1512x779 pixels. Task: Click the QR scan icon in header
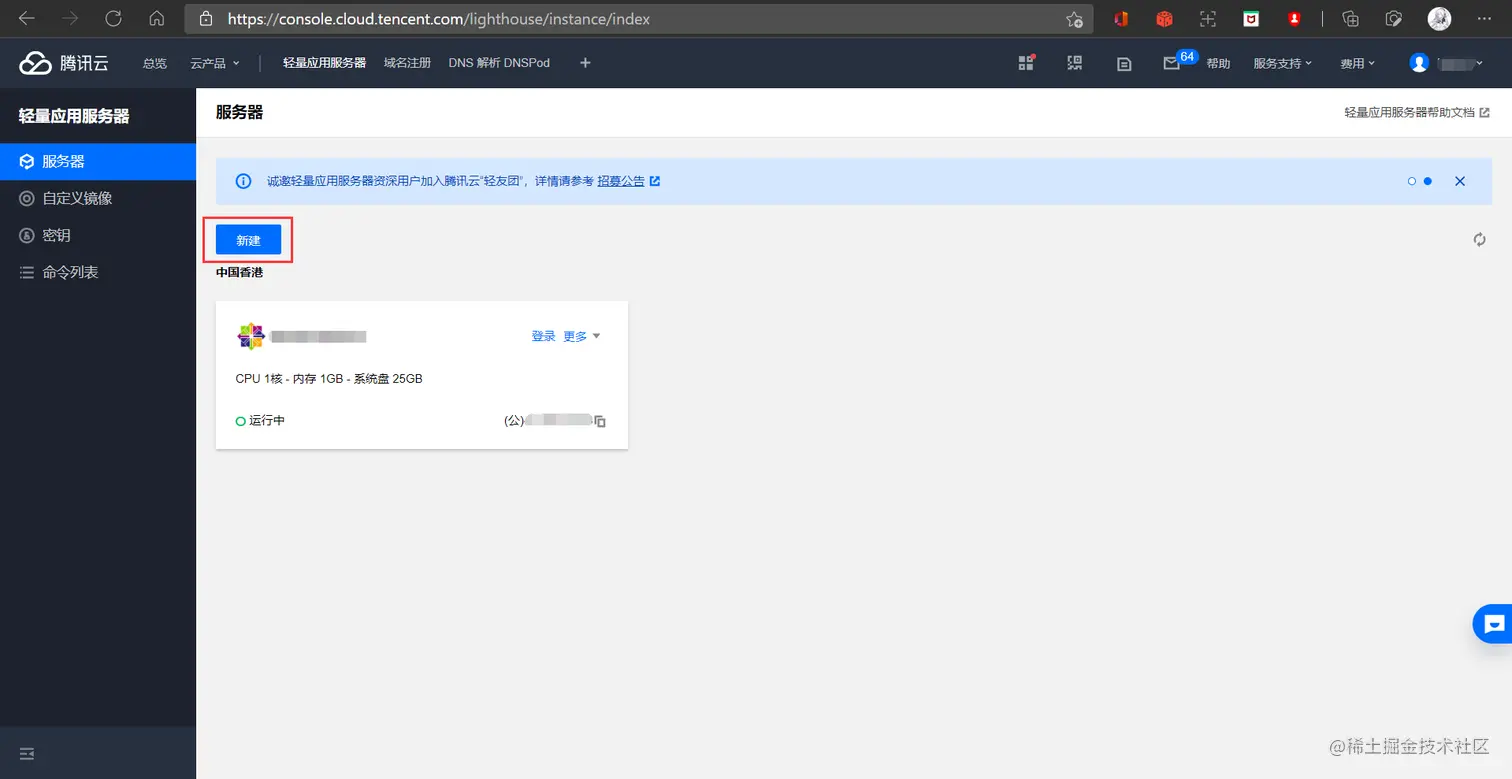click(1075, 63)
